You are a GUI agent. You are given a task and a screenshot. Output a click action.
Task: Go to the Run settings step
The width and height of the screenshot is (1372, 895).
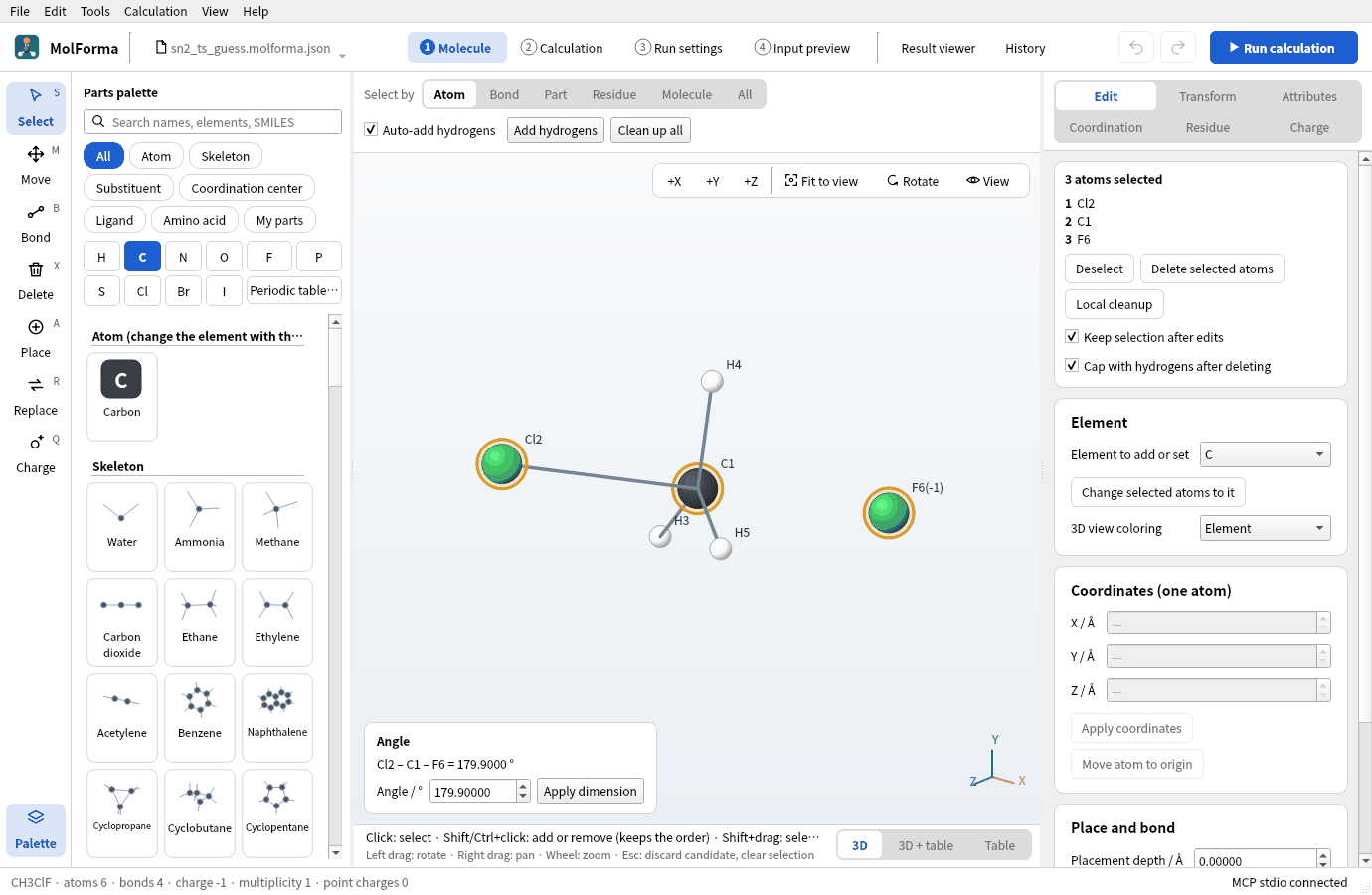coord(679,48)
